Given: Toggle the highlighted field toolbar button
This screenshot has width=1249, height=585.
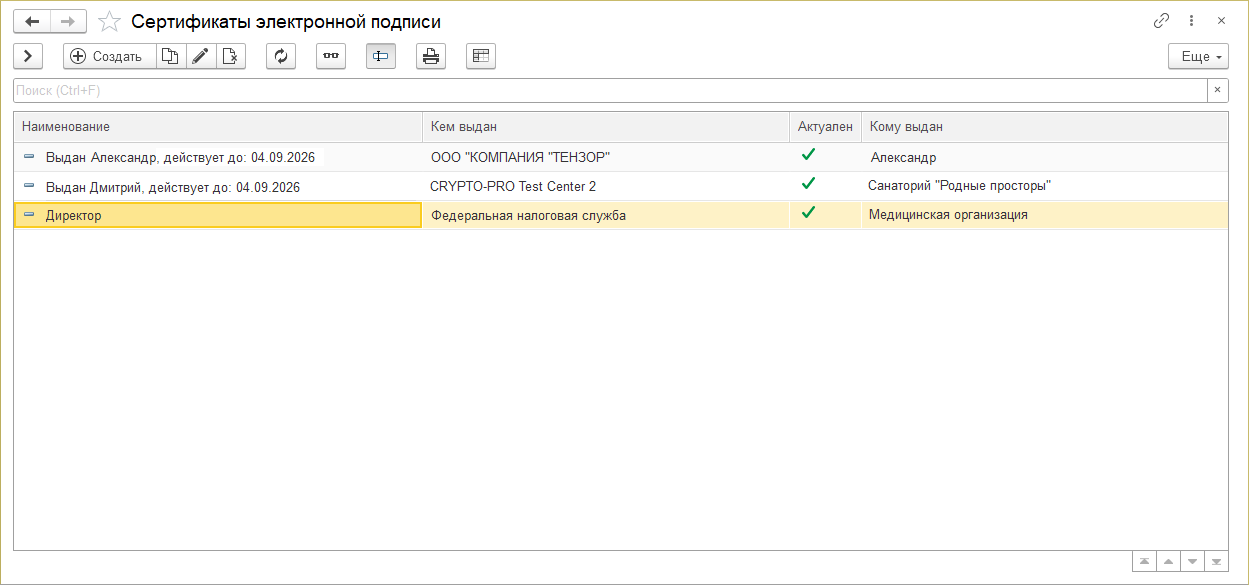Looking at the screenshot, I should coord(381,57).
